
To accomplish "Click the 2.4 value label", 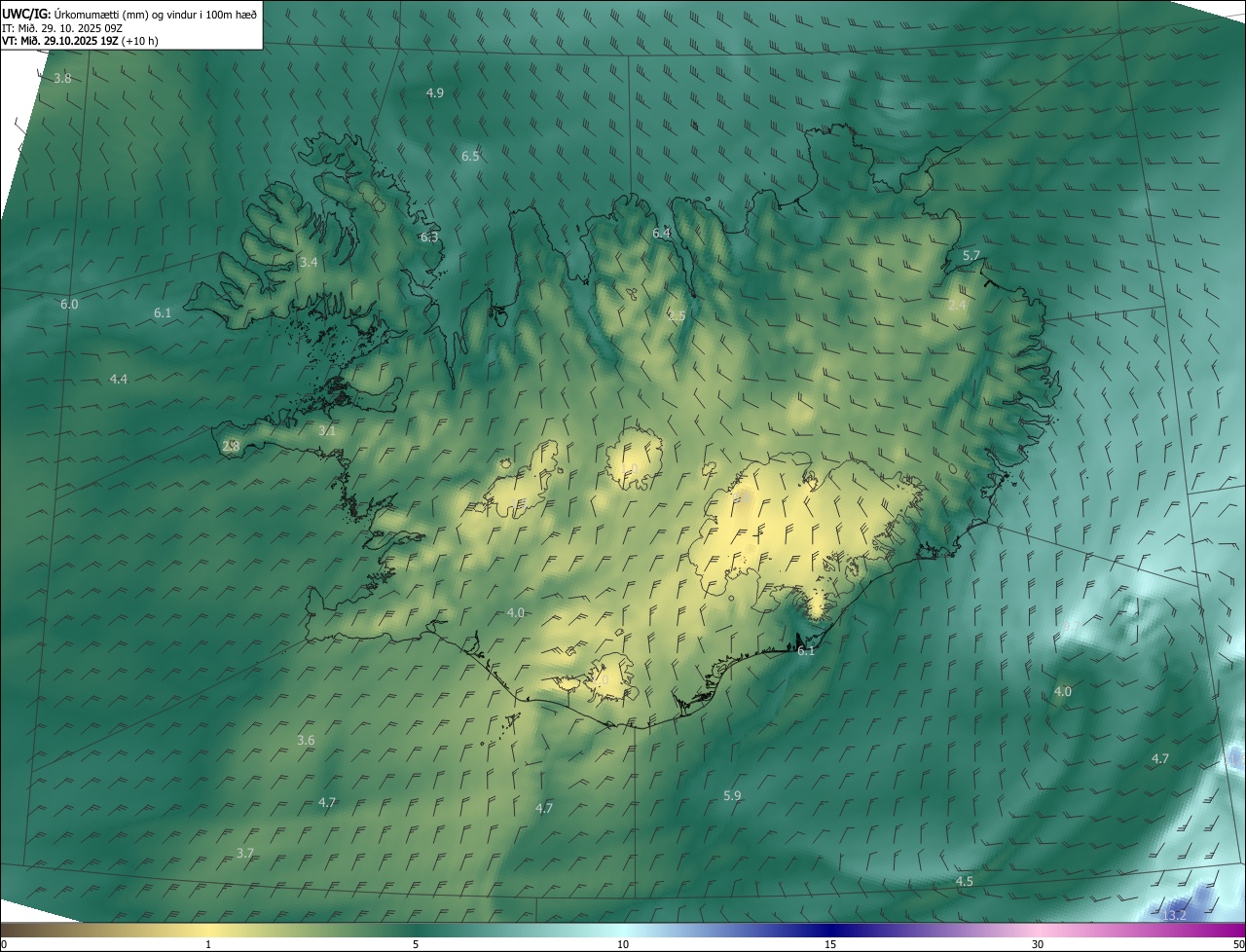I will click(958, 305).
